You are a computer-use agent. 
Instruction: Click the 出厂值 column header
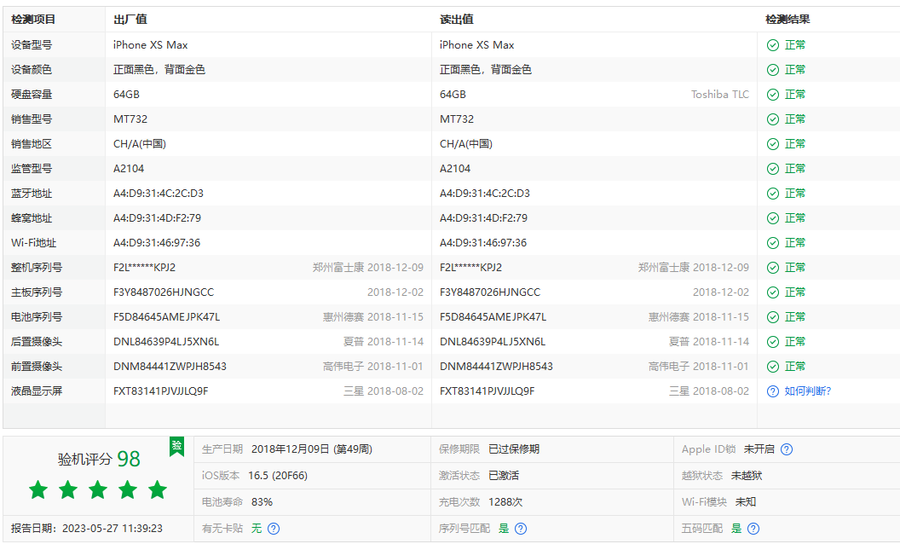130,20
